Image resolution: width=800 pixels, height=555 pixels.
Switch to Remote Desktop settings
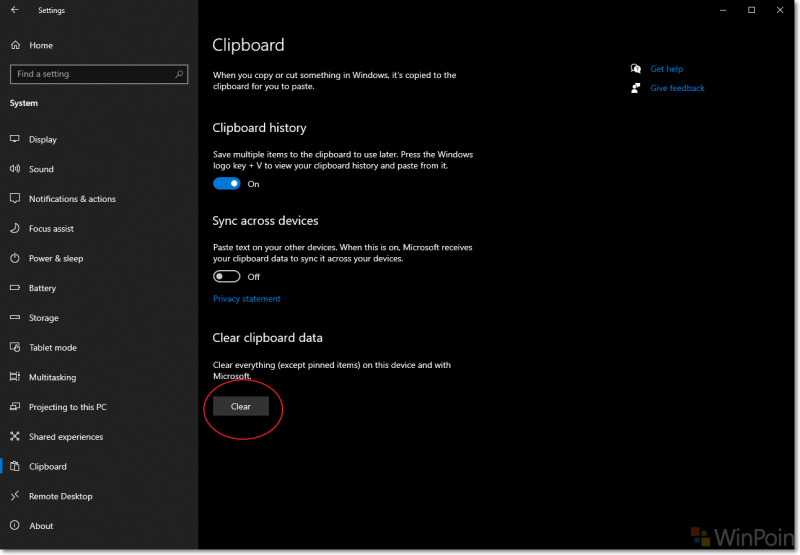(61, 496)
